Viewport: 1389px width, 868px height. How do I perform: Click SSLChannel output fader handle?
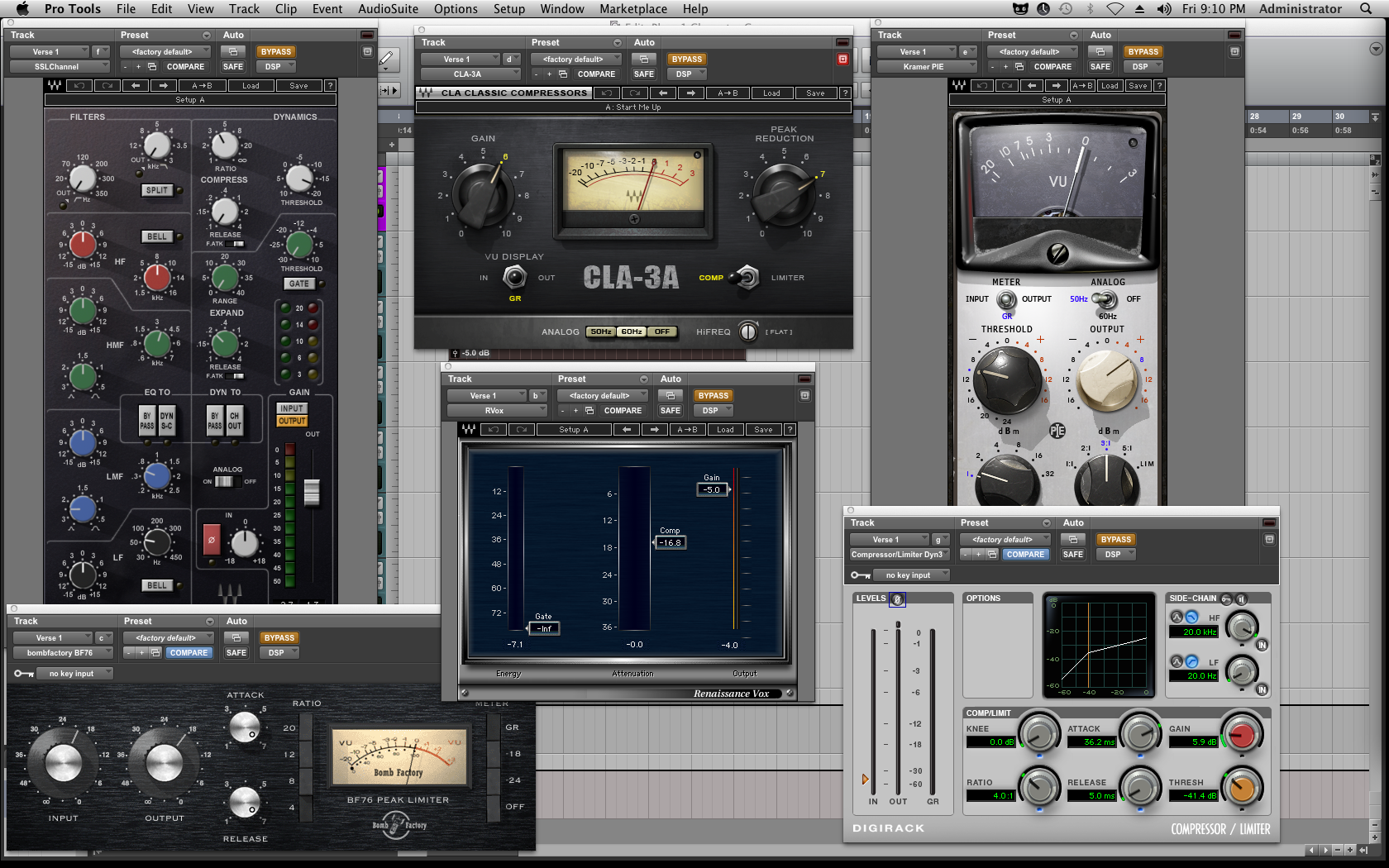coord(312,492)
